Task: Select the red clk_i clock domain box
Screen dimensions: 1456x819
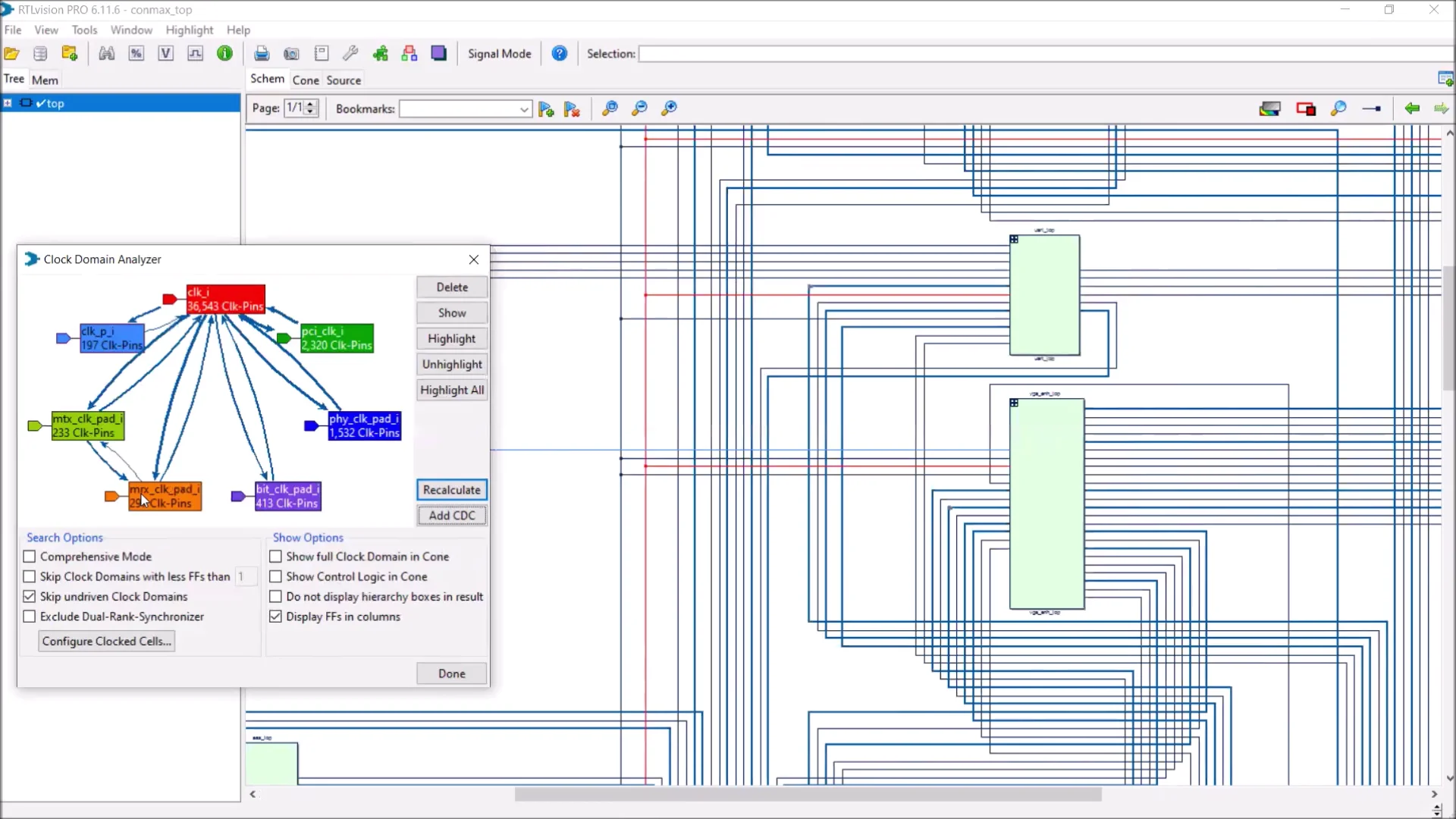Action: tap(226, 299)
